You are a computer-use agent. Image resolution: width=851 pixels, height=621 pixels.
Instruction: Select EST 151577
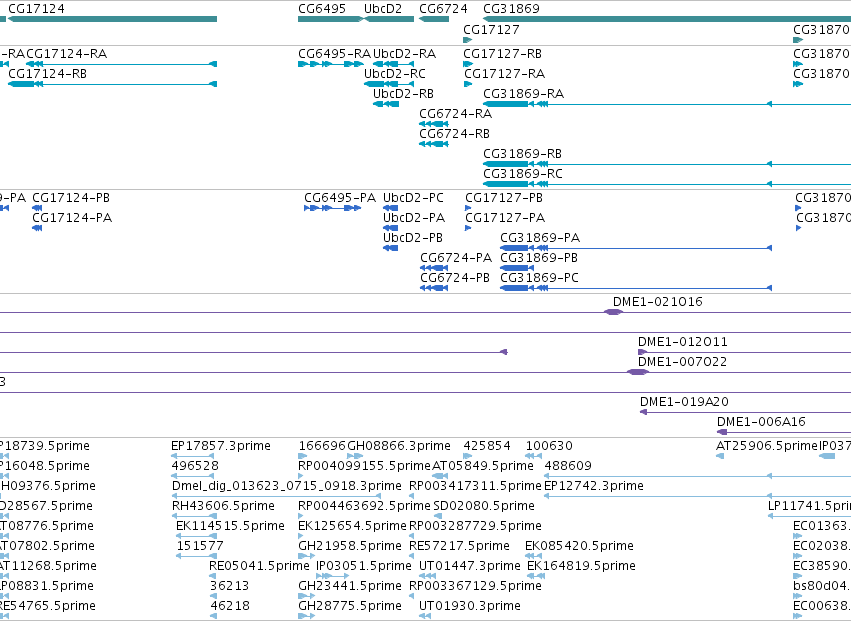click(x=200, y=547)
